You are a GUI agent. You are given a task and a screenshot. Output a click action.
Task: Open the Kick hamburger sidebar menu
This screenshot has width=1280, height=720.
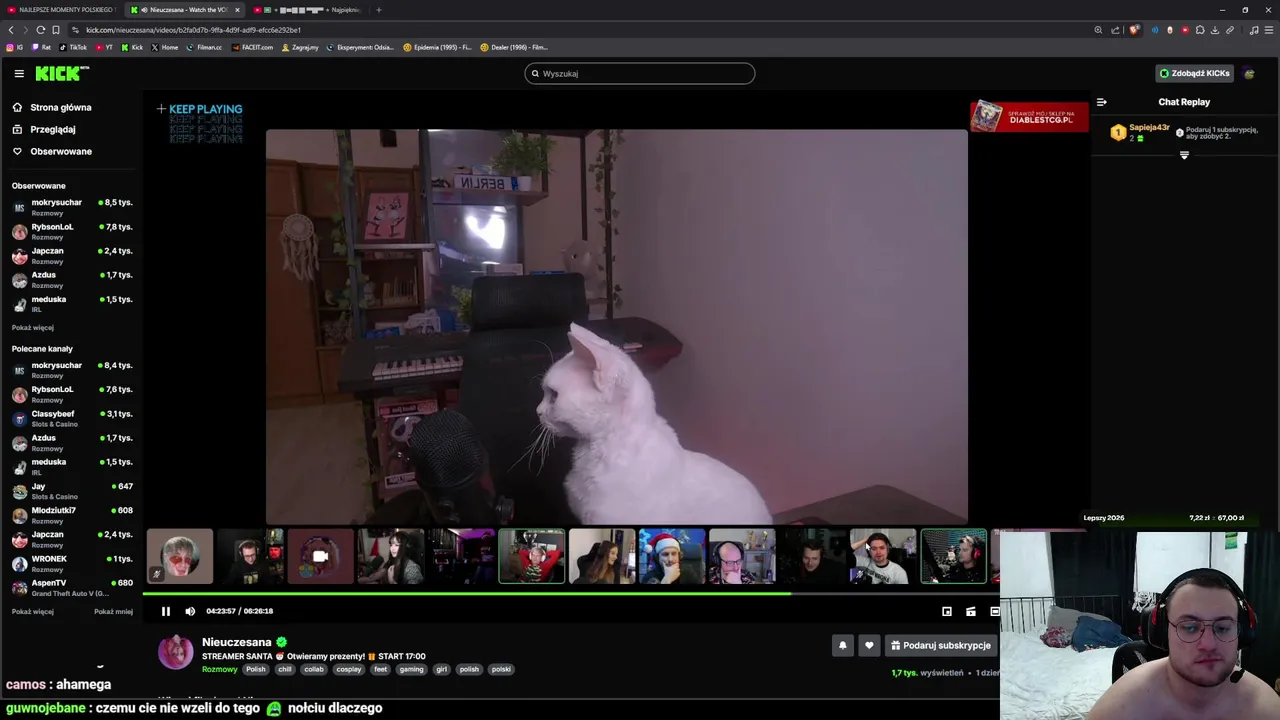pyautogui.click(x=19, y=73)
